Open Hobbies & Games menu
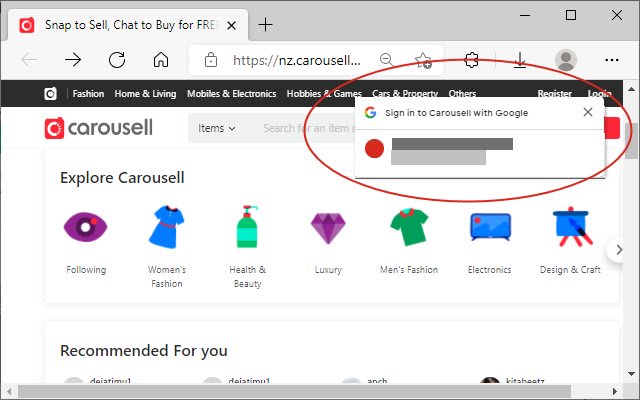The height and width of the screenshot is (400, 640). coord(324,94)
